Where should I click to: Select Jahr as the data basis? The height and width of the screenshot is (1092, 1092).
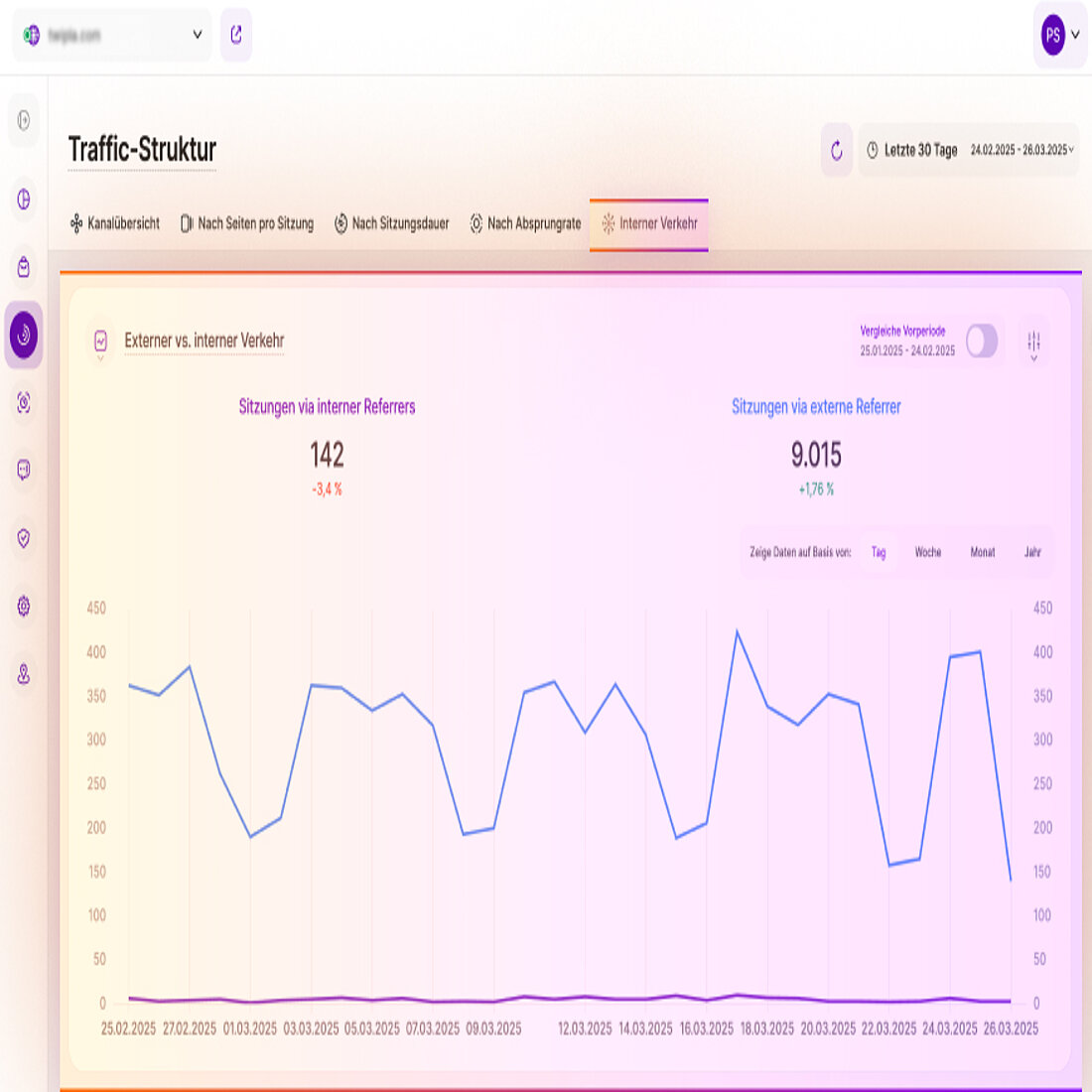coord(1029,553)
